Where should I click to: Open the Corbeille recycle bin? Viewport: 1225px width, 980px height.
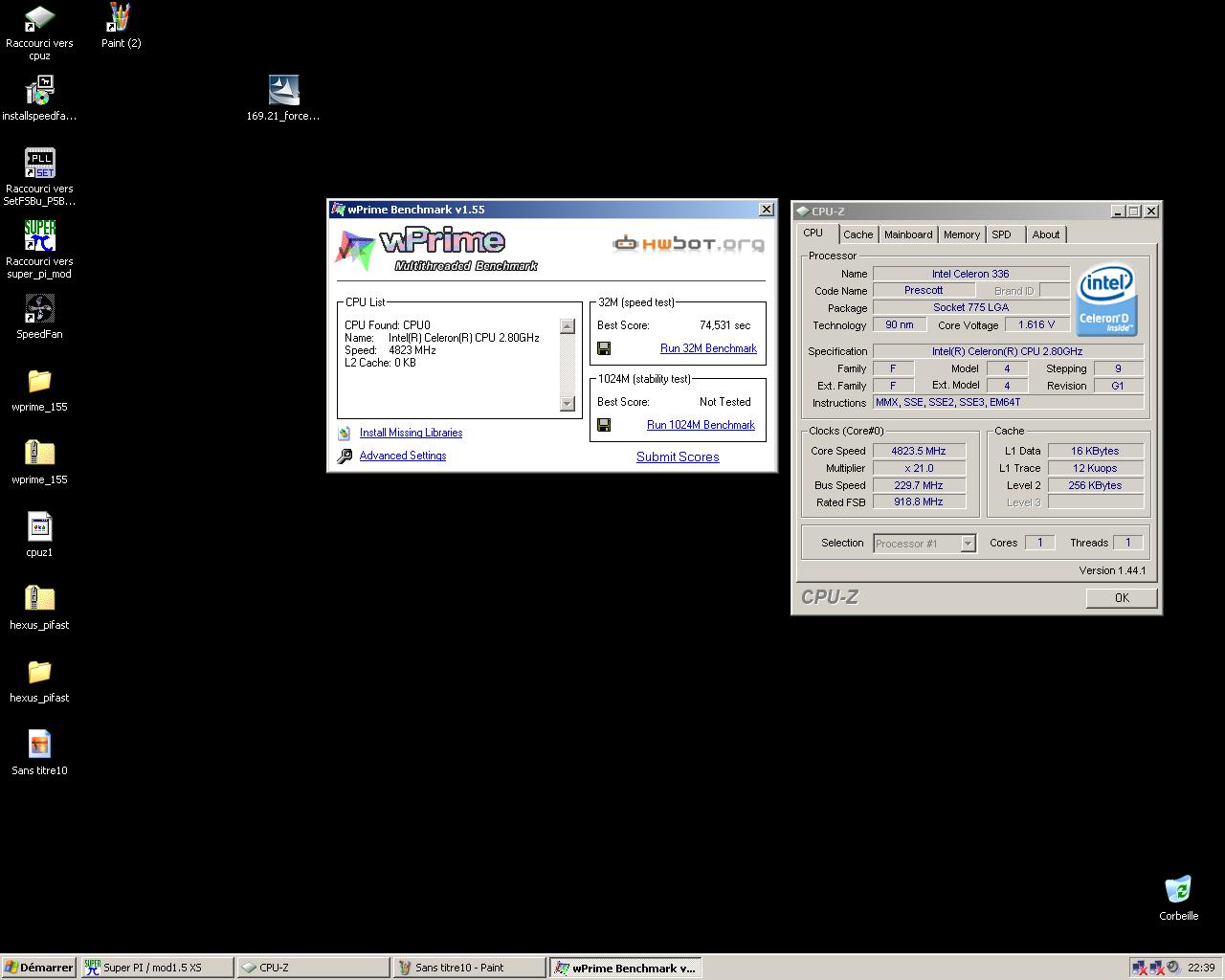click(1178, 889)
